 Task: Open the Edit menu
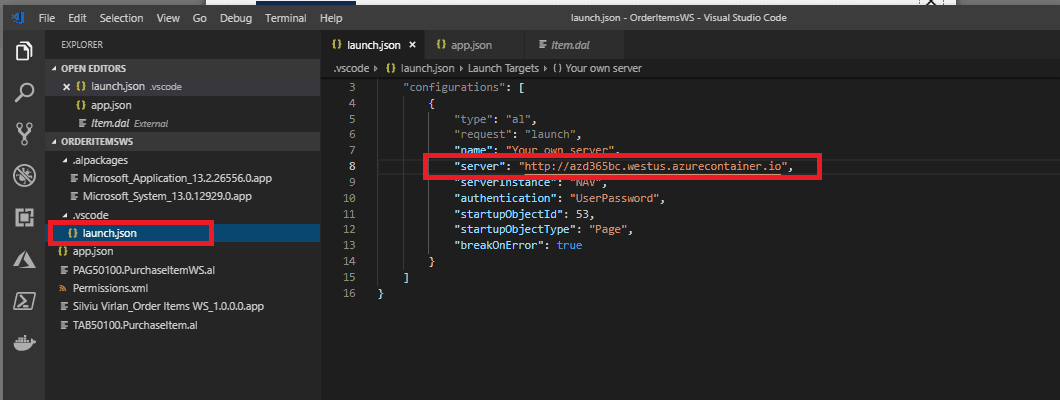pyautogui.click(x=78, y=18)
